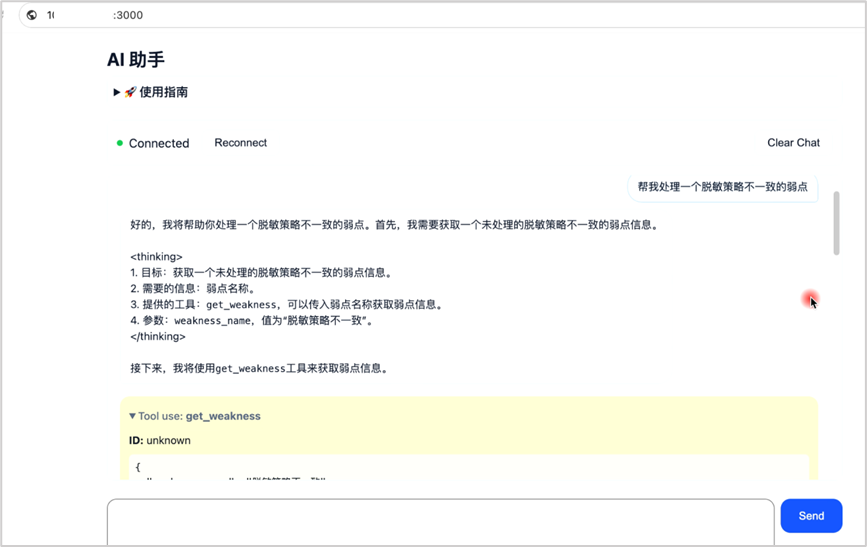Click the JSON code block in tool panel
The height and width of the screenshot is (547, 867).
click(x=468, y=468)
